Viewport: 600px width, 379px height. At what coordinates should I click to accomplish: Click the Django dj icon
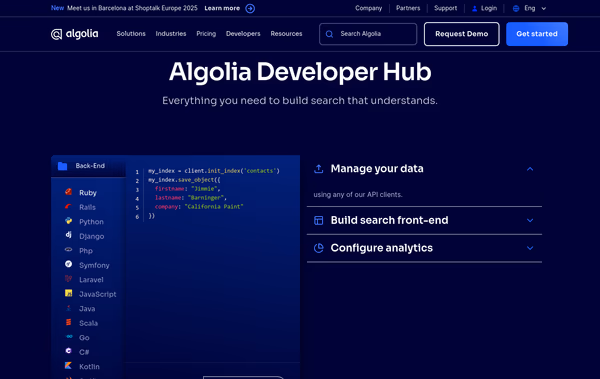(68, 235)
